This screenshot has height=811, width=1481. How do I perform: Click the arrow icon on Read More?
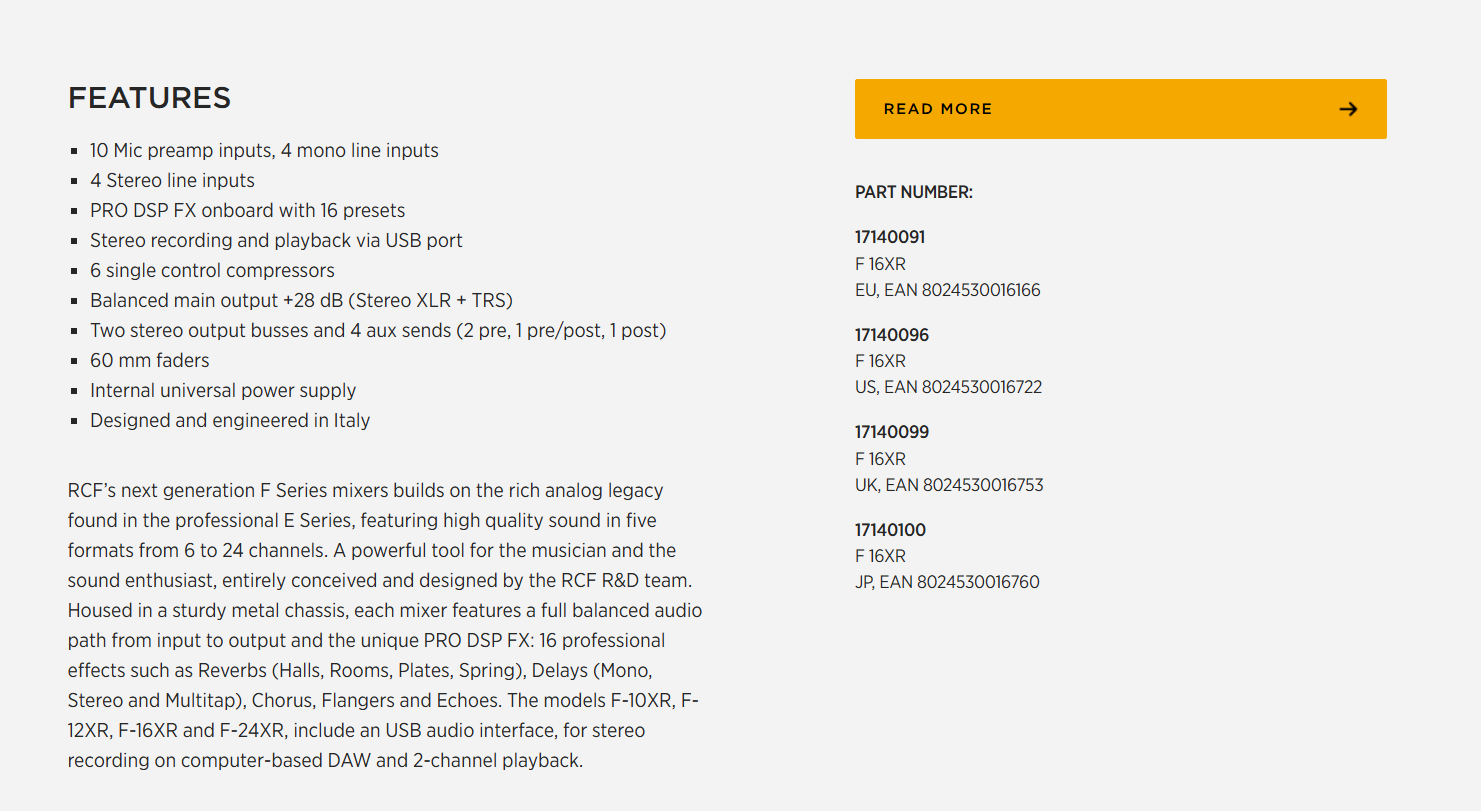[x=1348, y=109]
